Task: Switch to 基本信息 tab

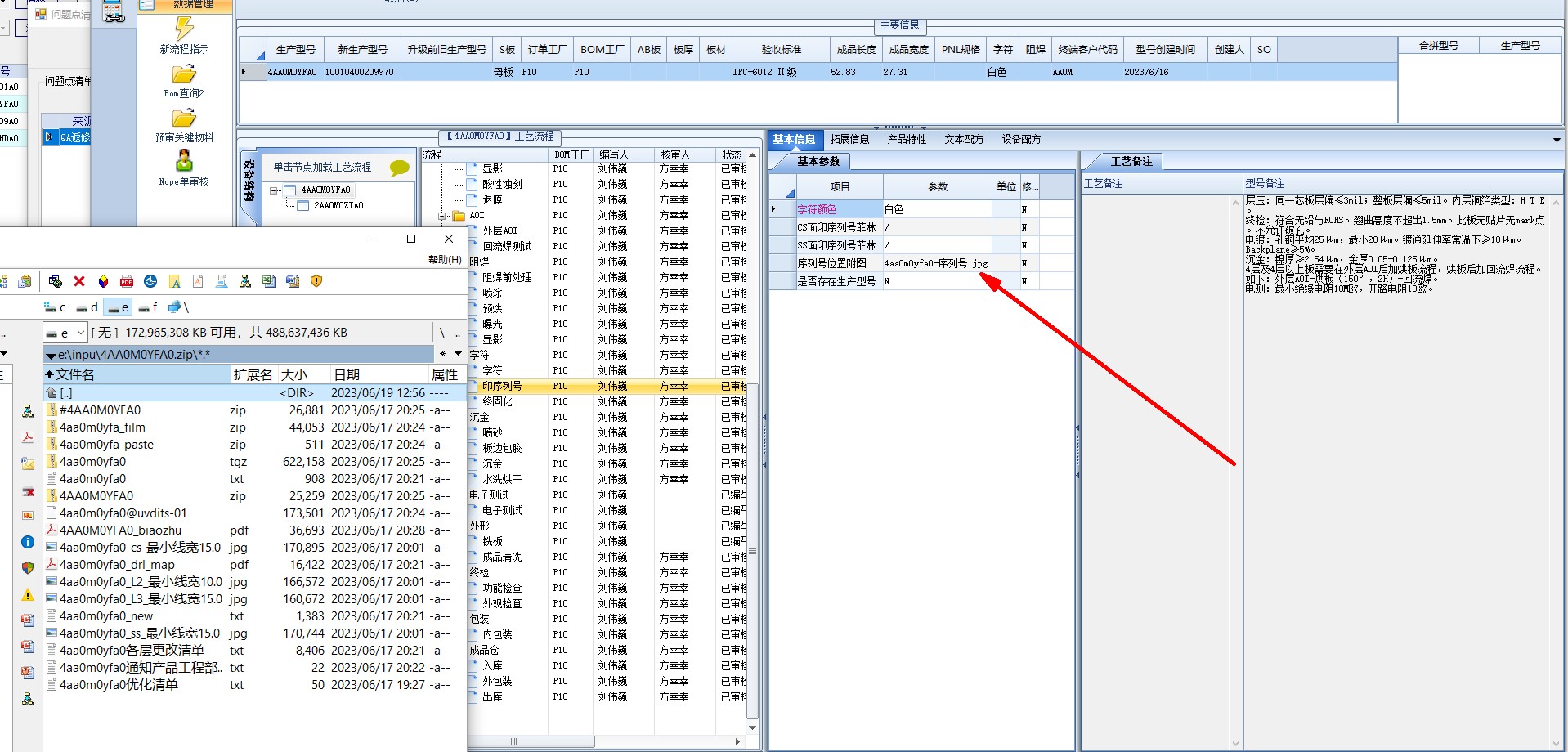Action: coord(793,139)
